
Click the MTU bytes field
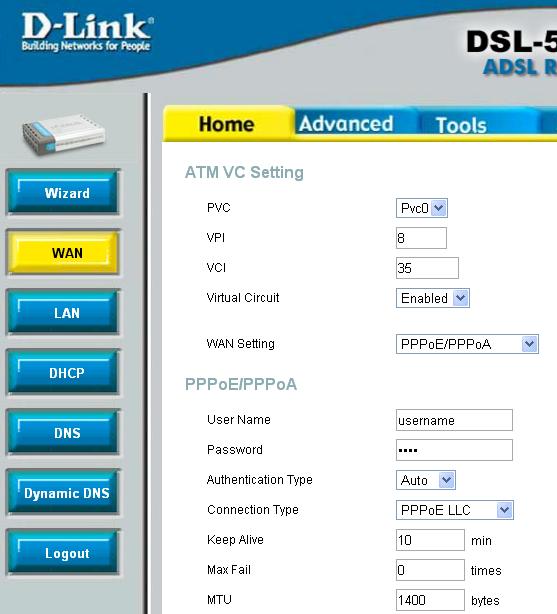click(430, 600)
